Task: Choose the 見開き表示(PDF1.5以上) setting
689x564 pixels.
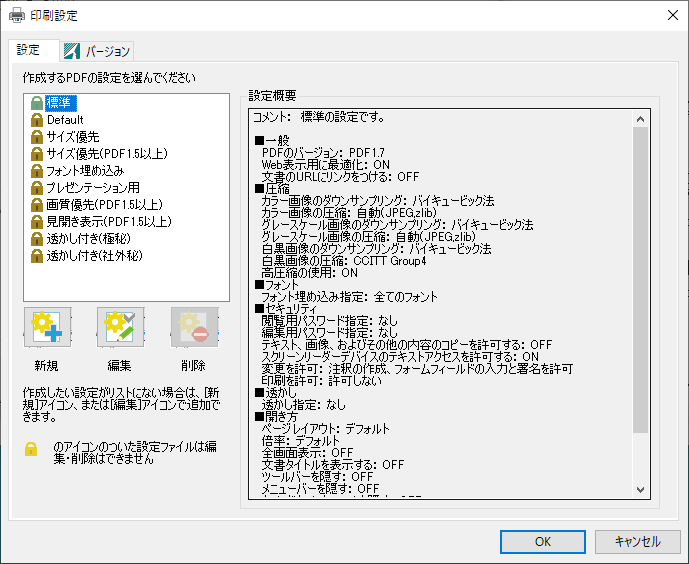Action: (x=109, y=222)
